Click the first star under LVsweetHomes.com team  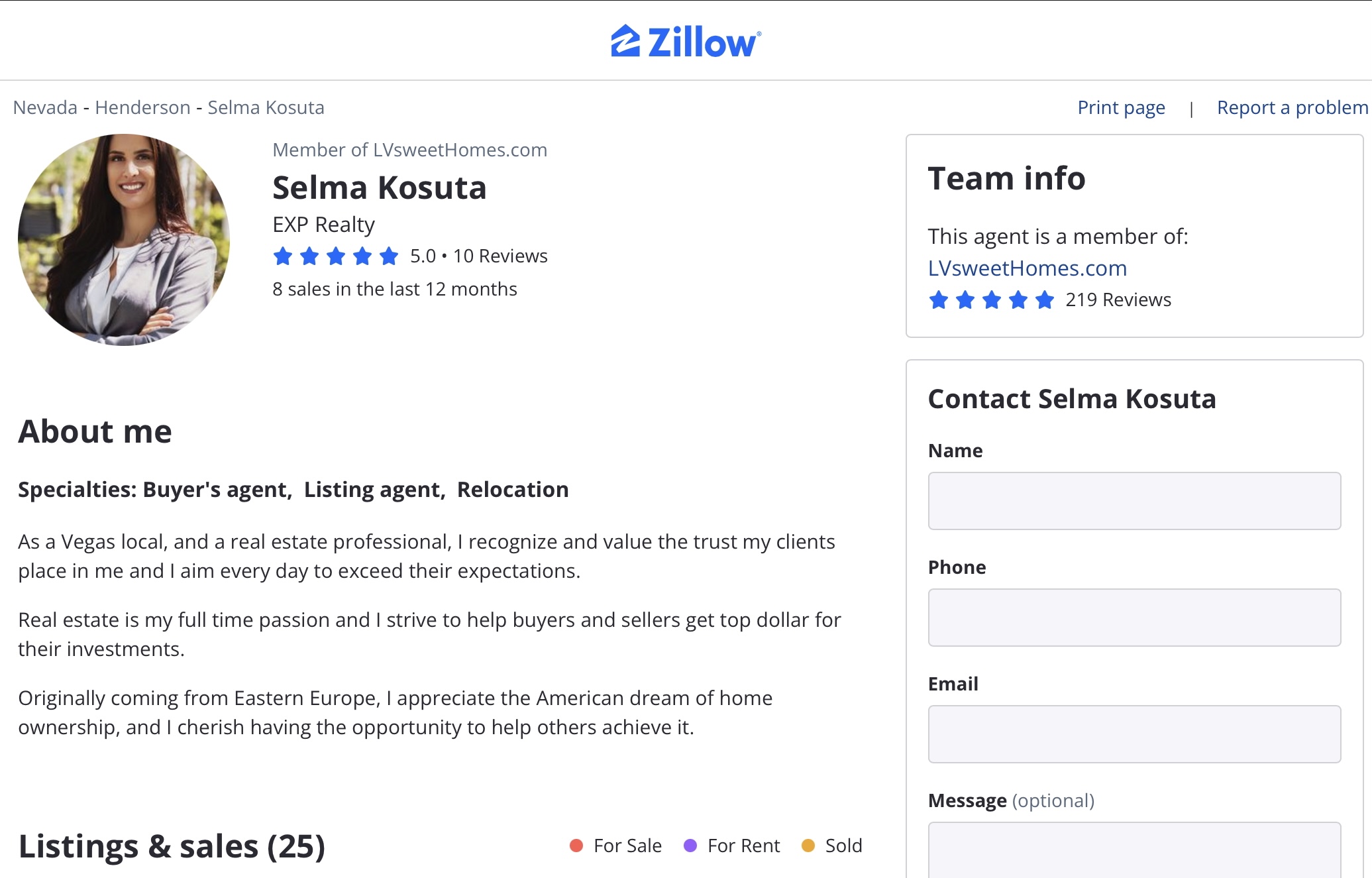pyautogui.click(x=939, y=300)
